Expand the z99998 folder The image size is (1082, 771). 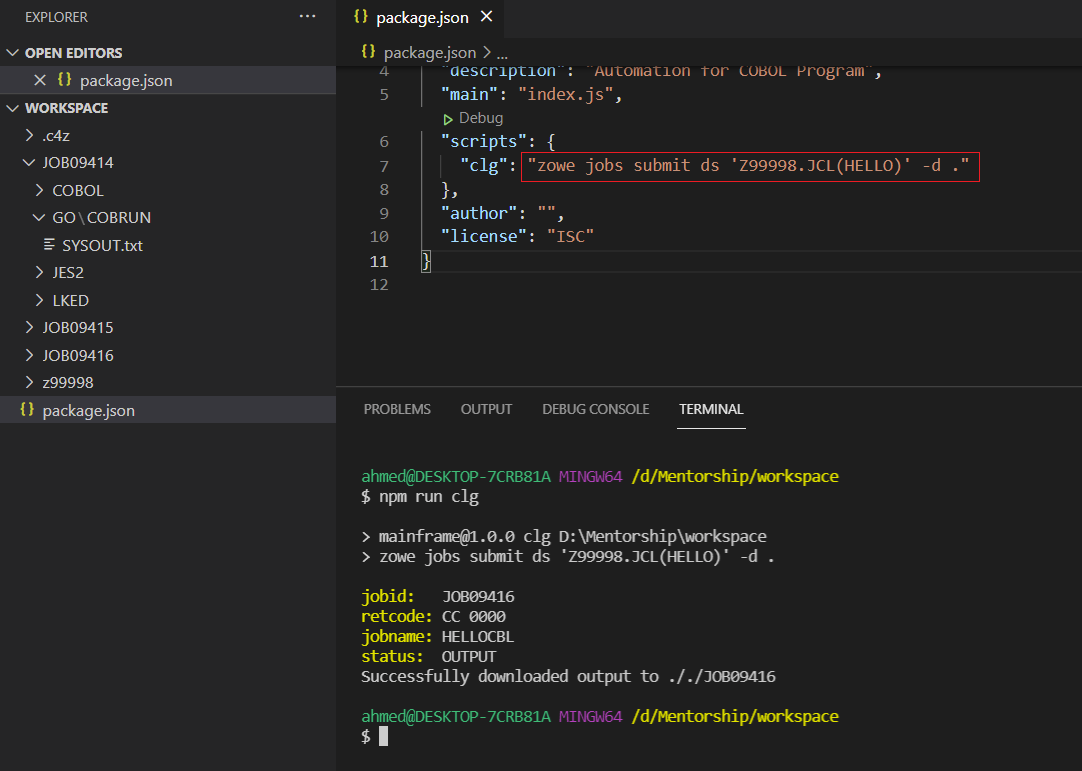[x=28, y=382]
